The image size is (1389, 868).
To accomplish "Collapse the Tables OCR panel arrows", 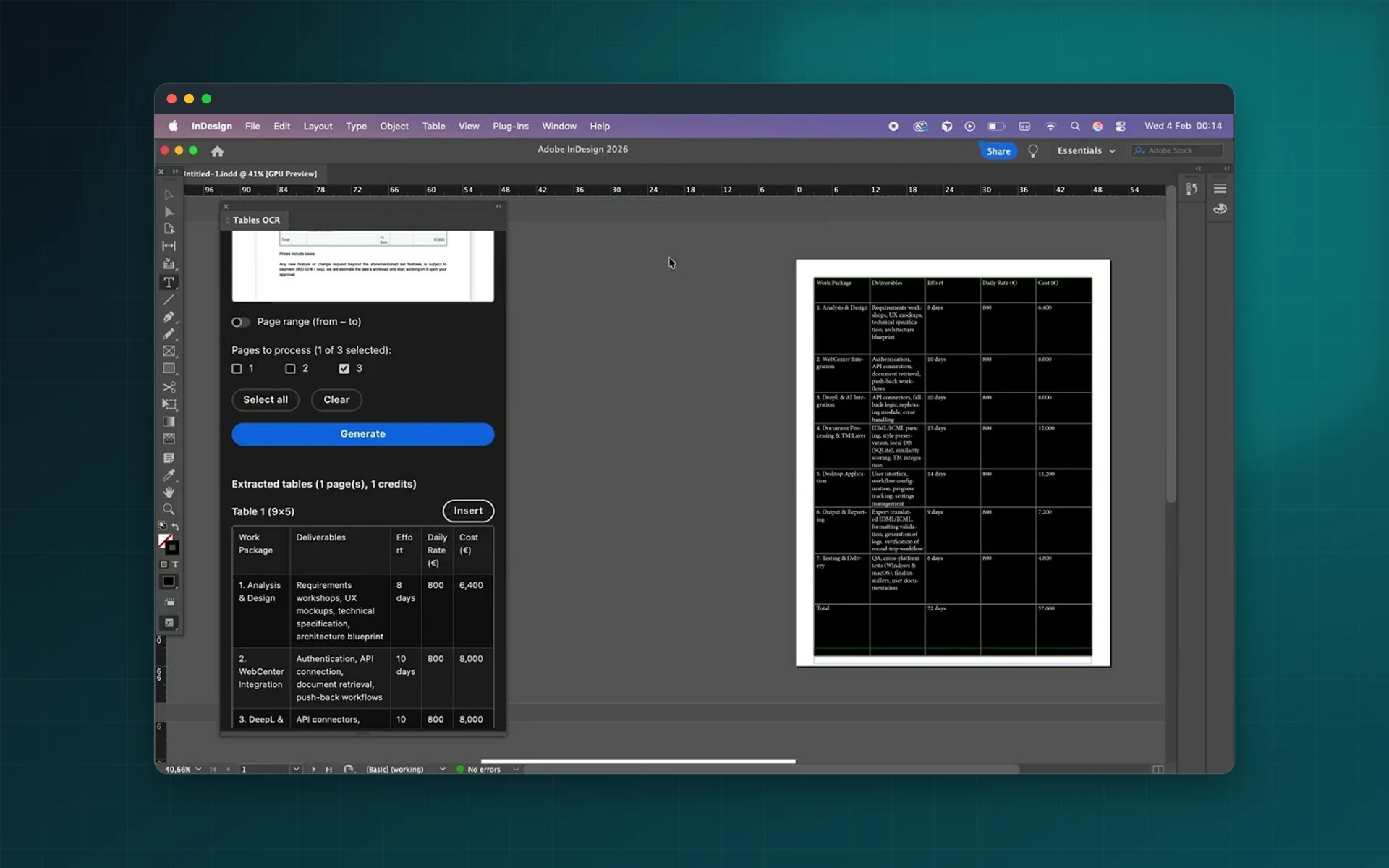I will 498,207.
